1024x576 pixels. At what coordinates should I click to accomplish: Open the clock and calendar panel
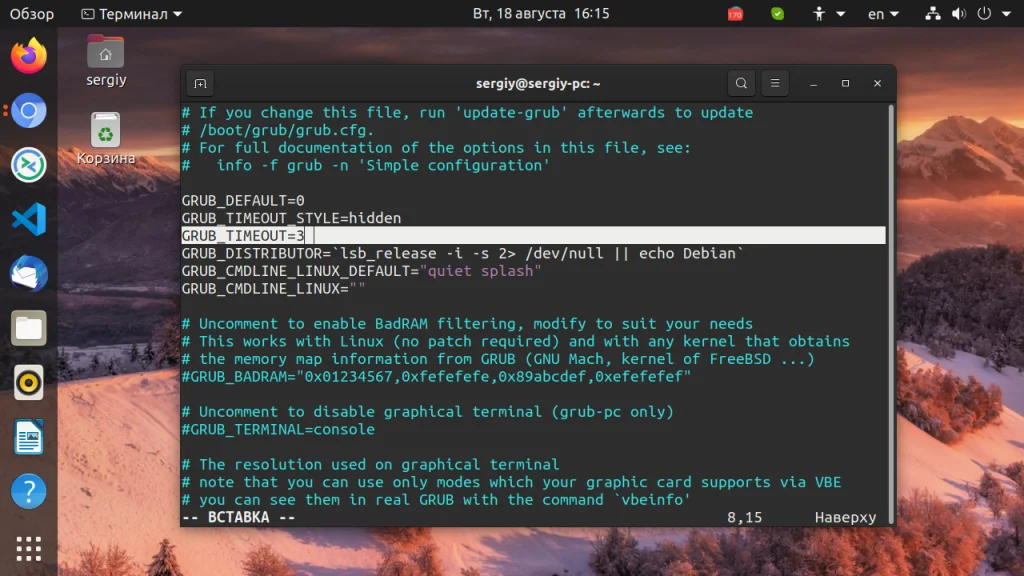pyautogui.click(x=541, y=14)
